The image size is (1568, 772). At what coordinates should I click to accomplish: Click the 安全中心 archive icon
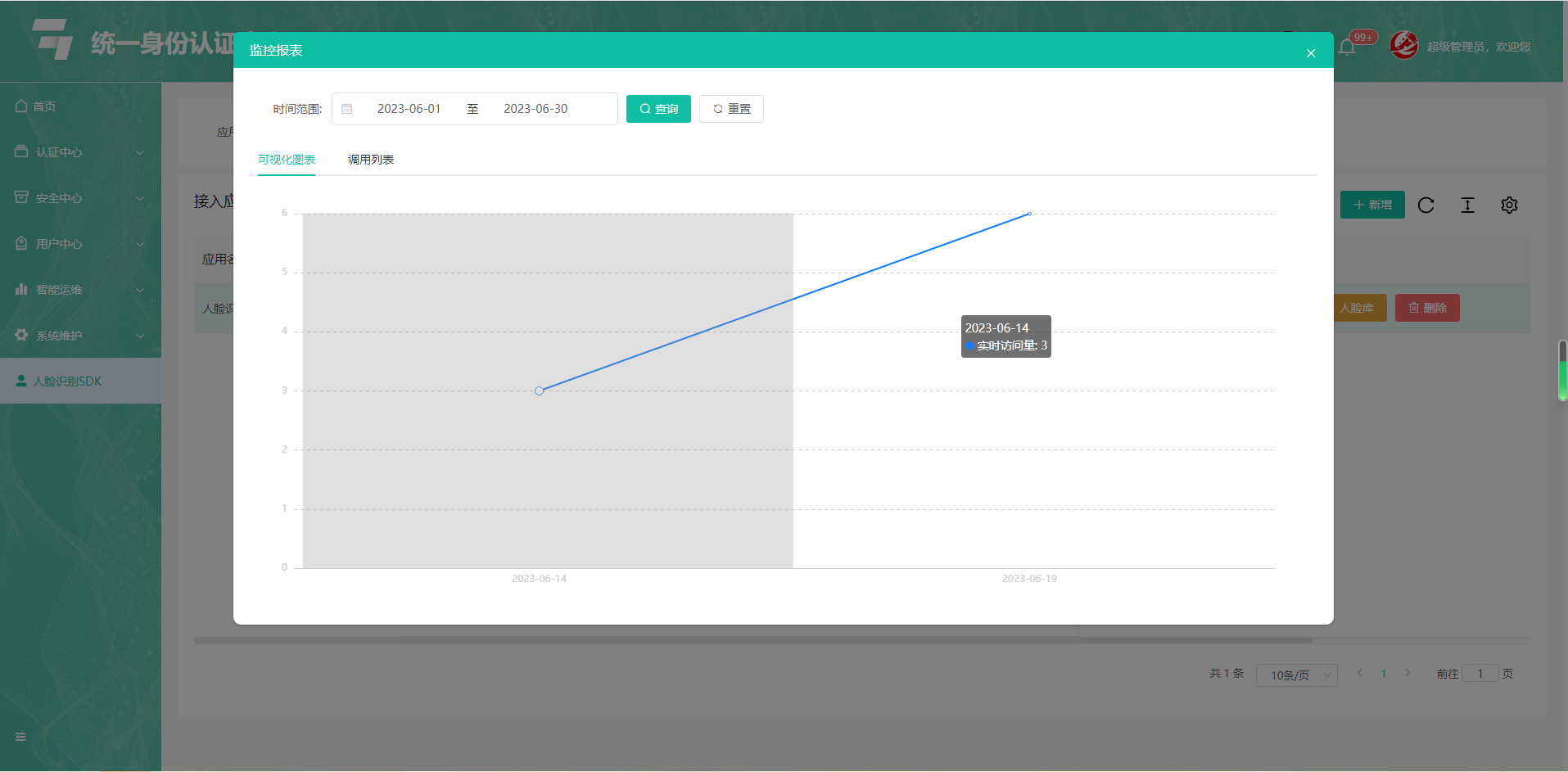pyautogui.click(x=21, y=197)
